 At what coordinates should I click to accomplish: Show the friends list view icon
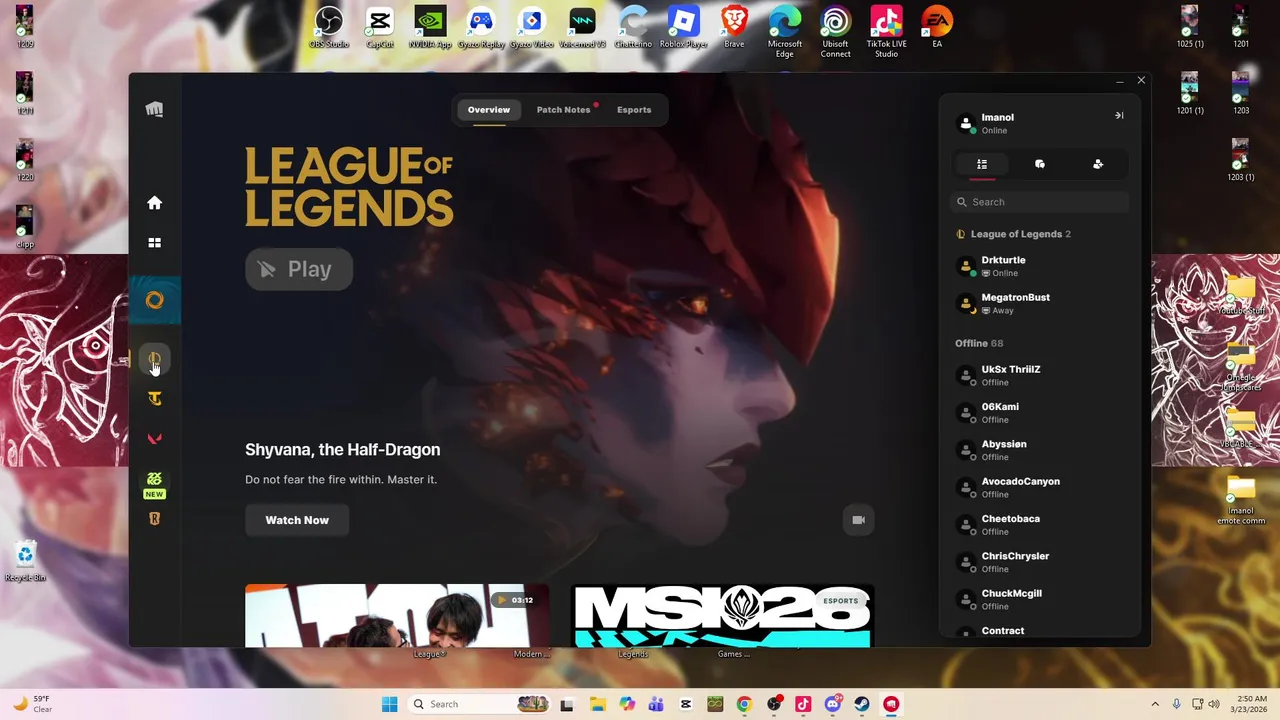(982, 164)
